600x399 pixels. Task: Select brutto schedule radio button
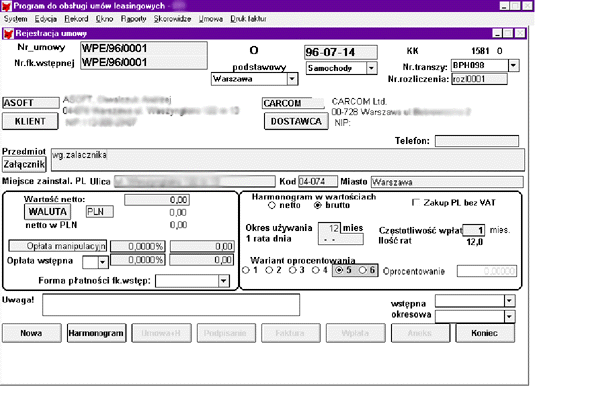[x=318, y=205]
